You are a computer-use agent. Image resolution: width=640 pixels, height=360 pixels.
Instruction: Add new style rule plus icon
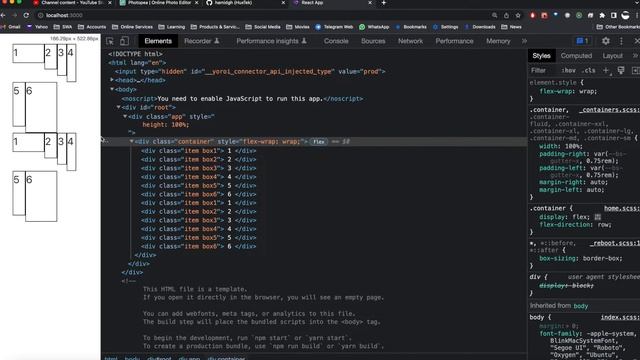(606, 70)
